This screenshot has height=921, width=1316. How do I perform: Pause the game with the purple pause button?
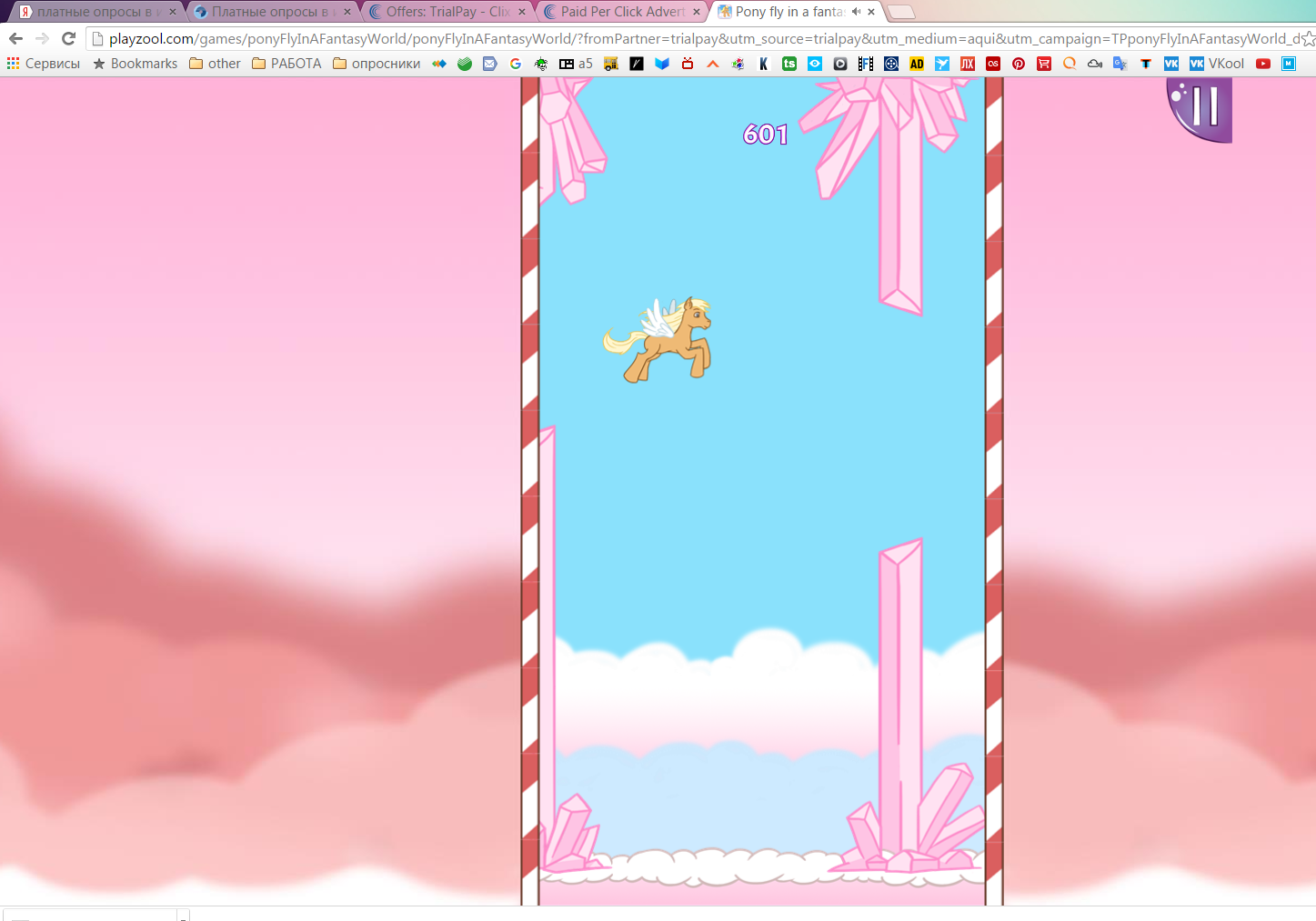coord(1200,108)
